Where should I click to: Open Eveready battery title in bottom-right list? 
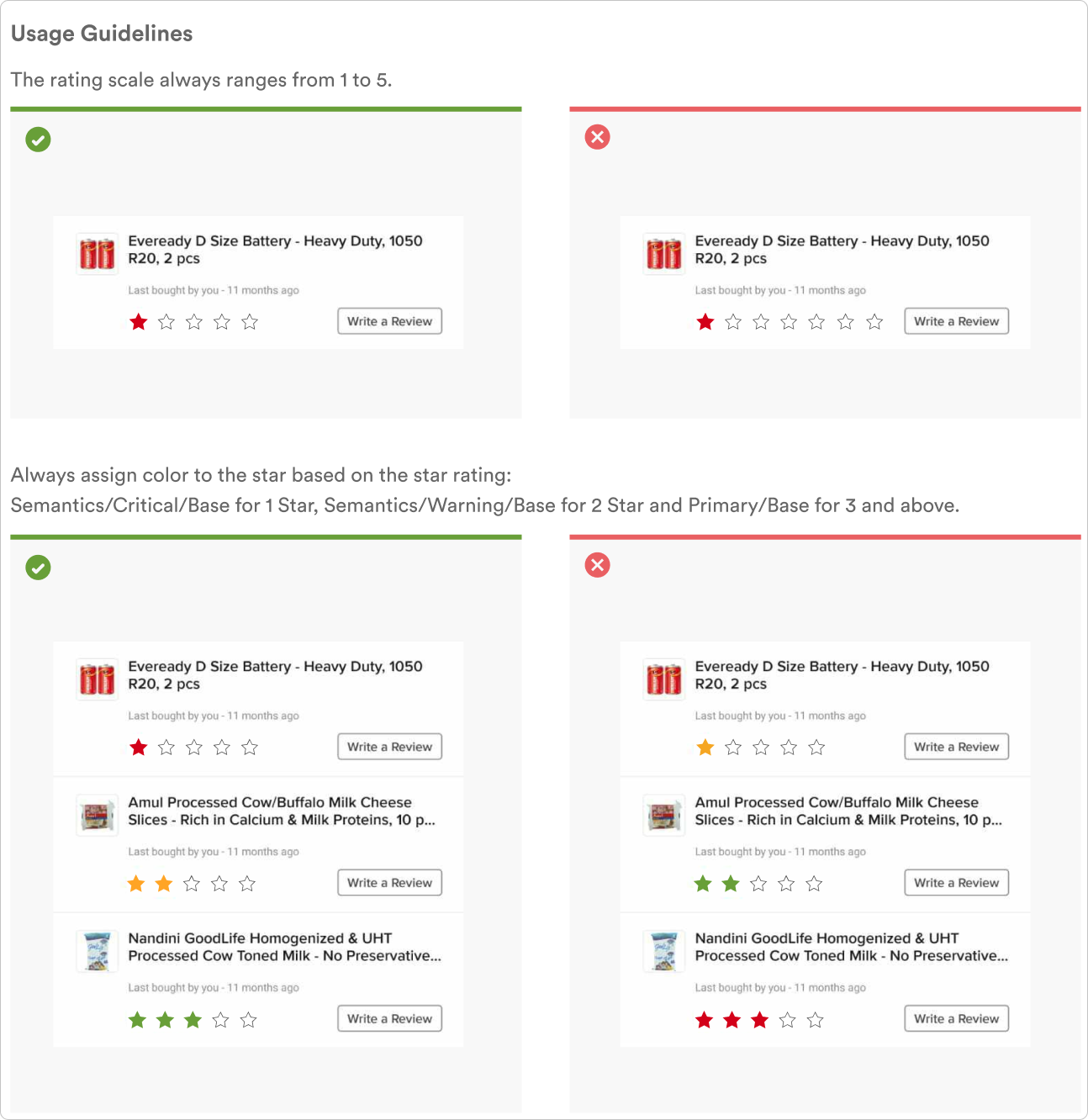[842, 675]
